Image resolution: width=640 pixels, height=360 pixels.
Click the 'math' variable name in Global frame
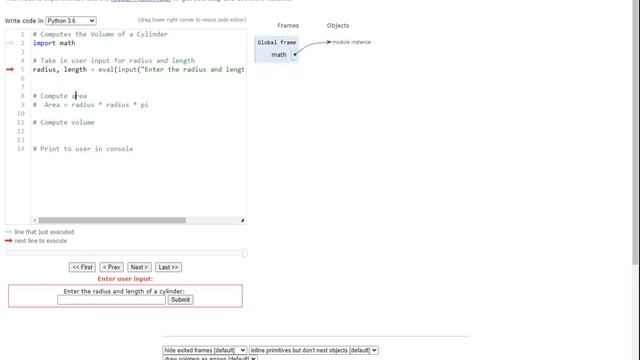coord(279,55)
